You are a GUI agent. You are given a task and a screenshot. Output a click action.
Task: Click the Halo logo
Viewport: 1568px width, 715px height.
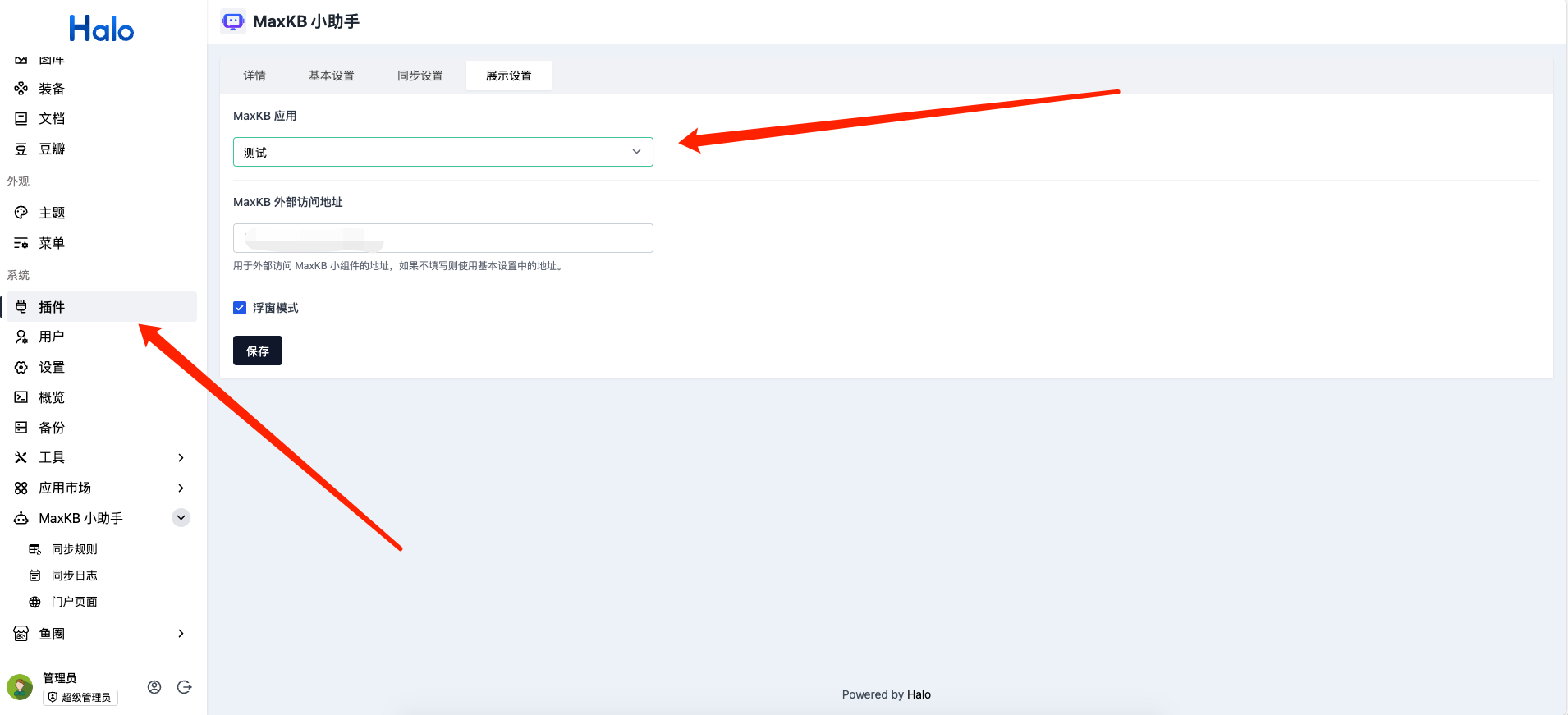point(102,29)
